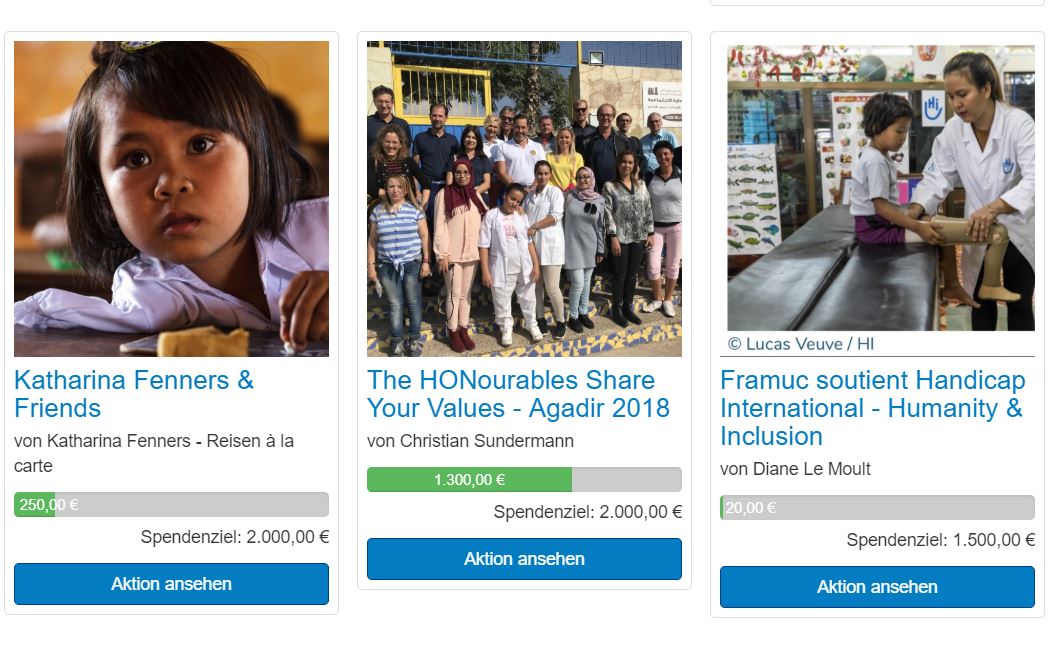The height and width of the screenshot is (663, 1060).
Task: Click the 250,00 € progress bar
Action: pos(172,505)
